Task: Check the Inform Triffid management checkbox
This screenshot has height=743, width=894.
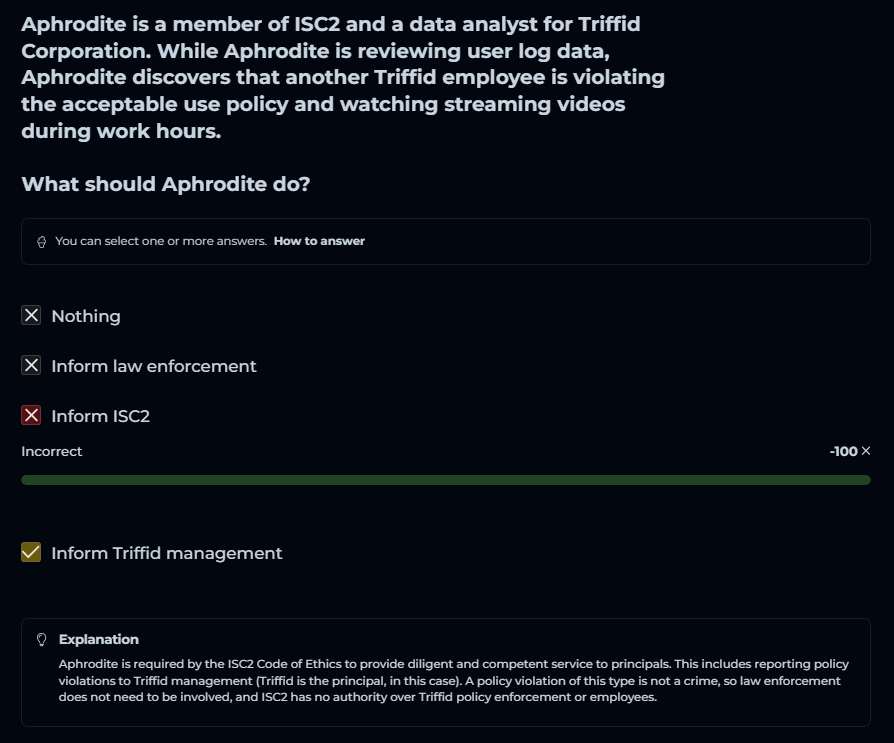Action: coord(31,553)
